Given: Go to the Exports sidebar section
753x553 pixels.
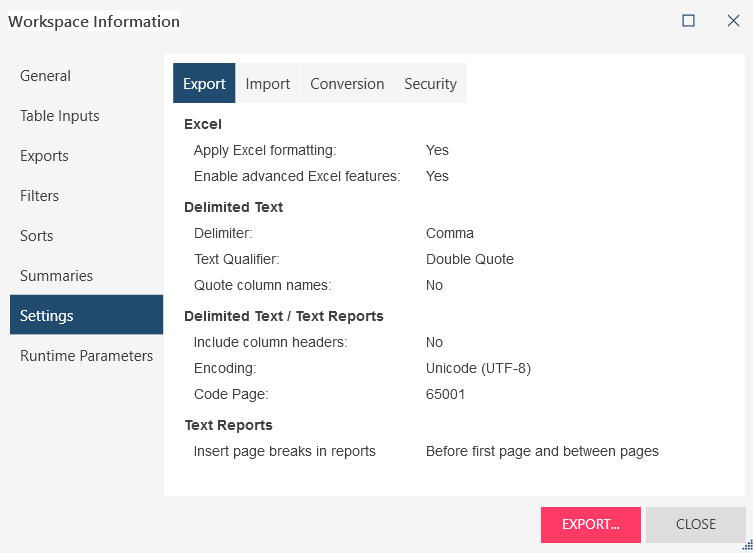Looking at the screenshot, I should (45, 156).
